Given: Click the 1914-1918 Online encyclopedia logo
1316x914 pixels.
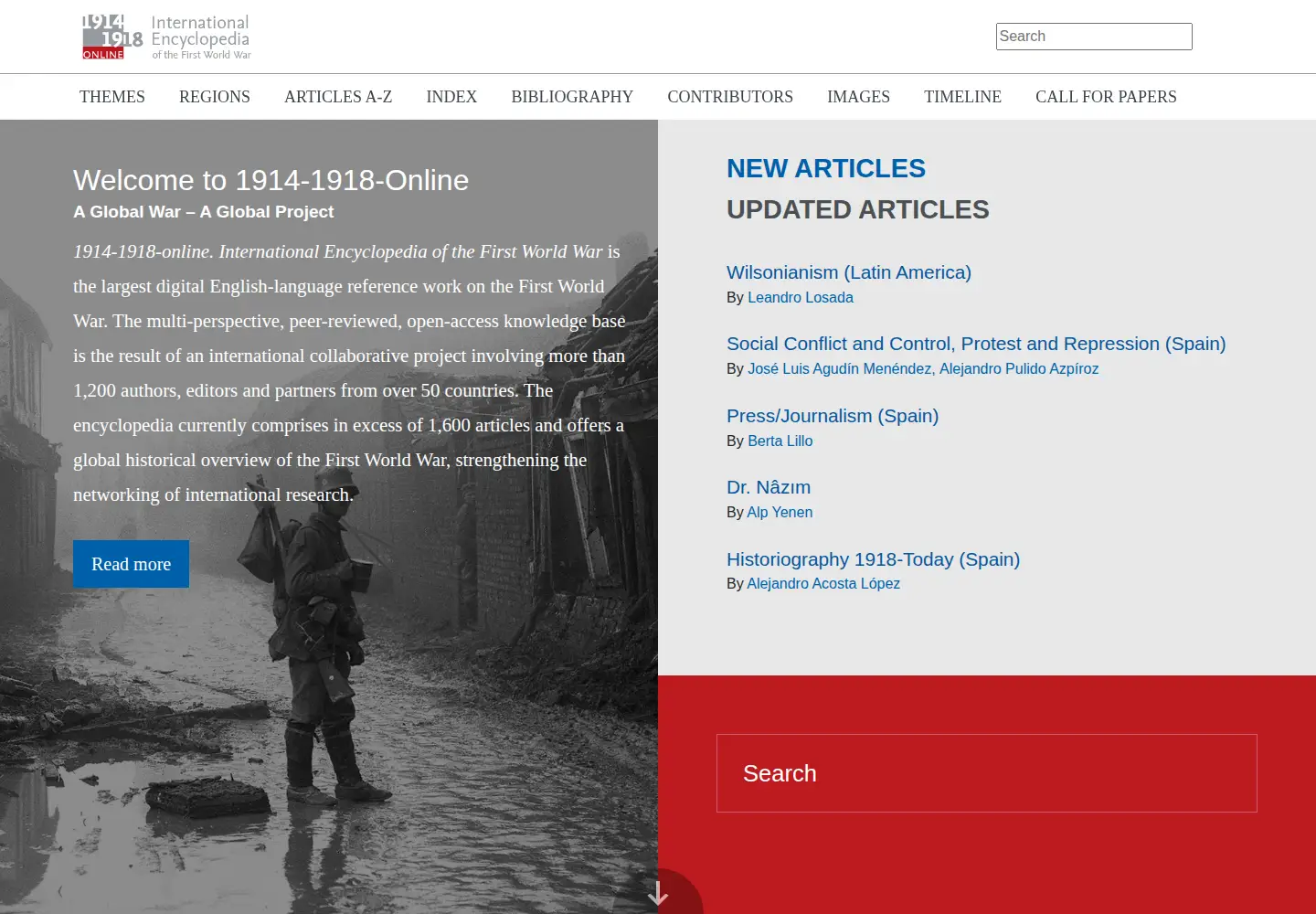Looking at the screenshot, I should coord(165,37).
